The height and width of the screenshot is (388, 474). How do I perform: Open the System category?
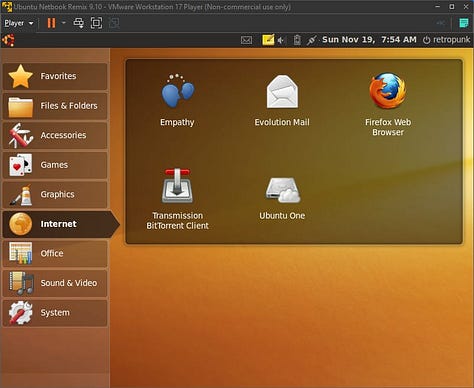point(55,313)
